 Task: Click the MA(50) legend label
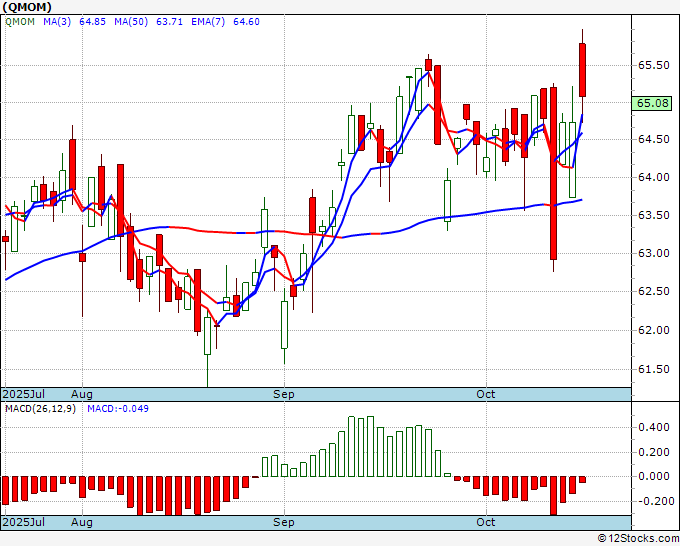click(131, 22)
